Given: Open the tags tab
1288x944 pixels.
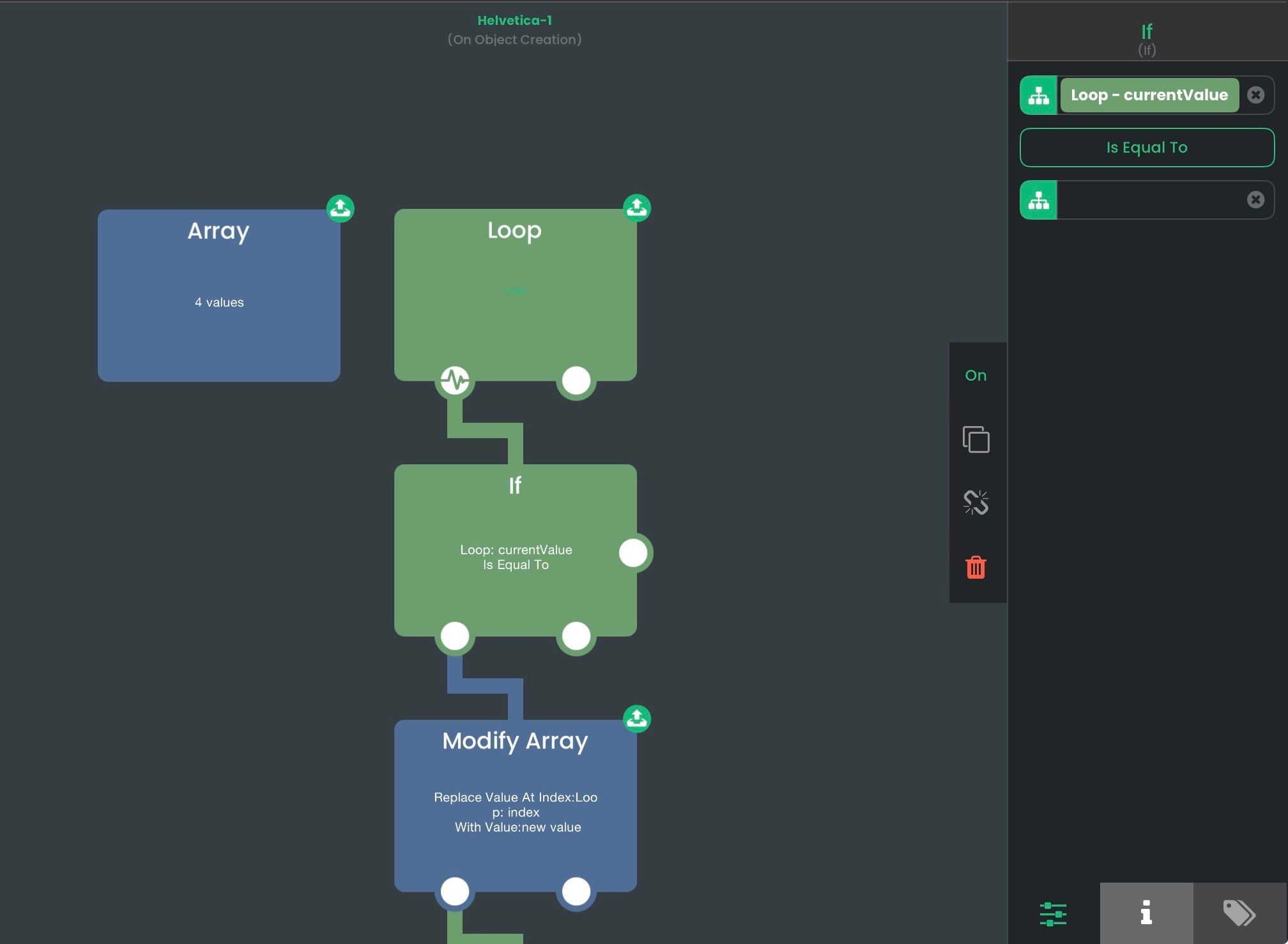Looking at the screenshot, I should tap(1239, 913).
